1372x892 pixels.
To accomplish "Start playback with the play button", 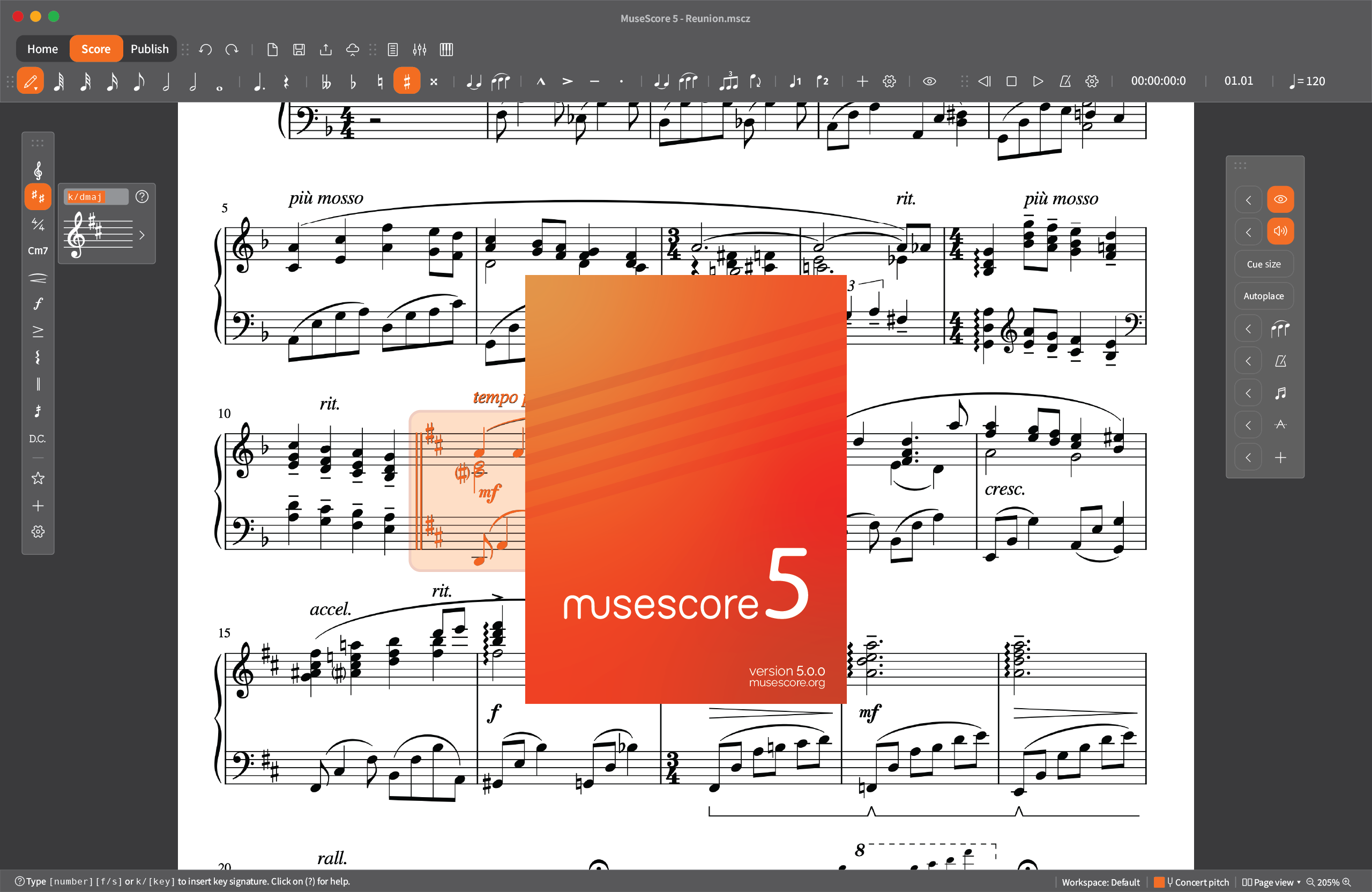I will point(1038,81).
